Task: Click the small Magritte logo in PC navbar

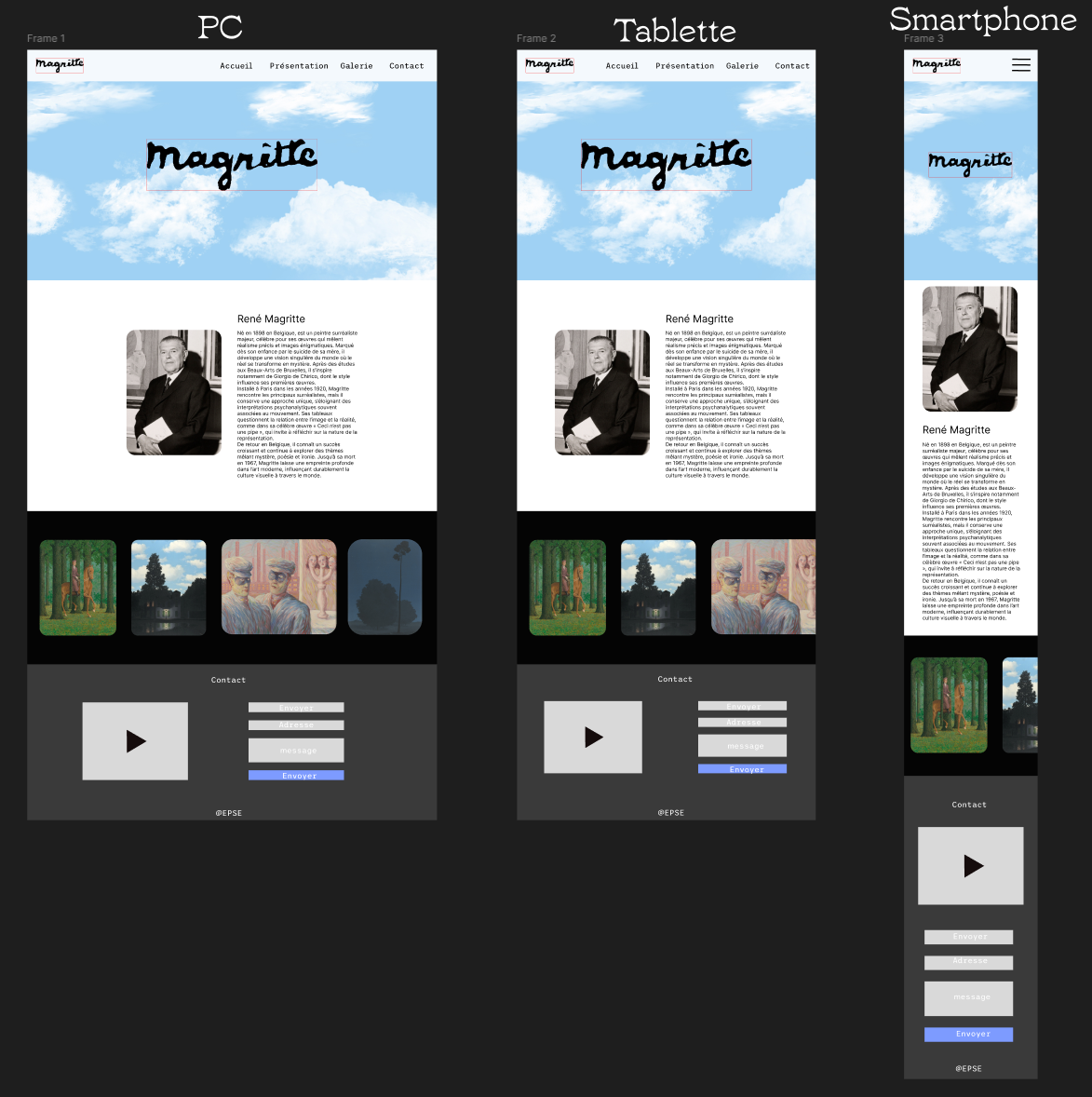Action: (60, 65)
